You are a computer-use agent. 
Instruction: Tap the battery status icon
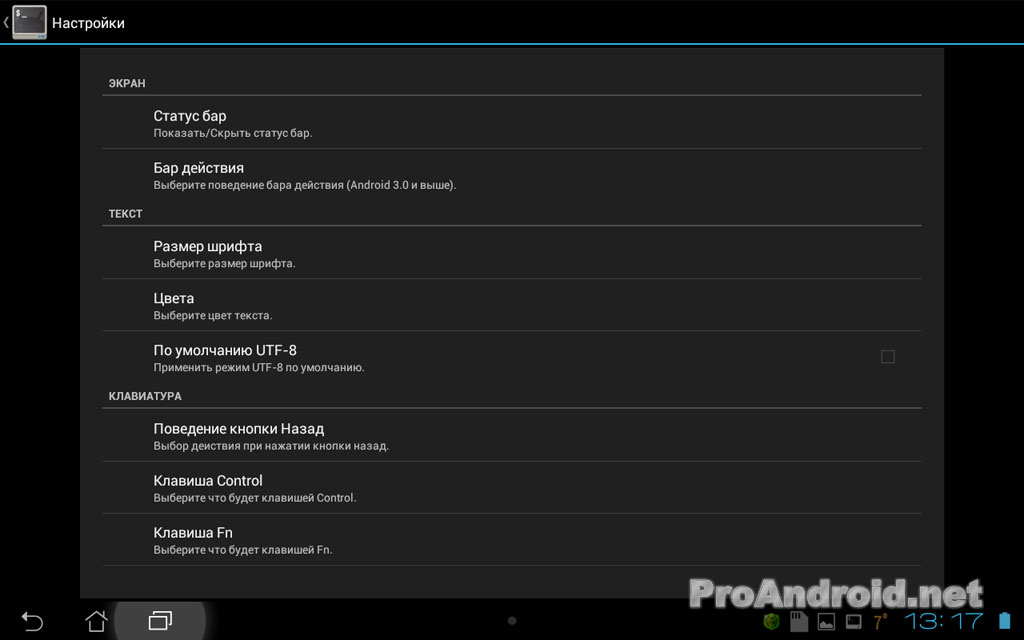coord(1004,620)
